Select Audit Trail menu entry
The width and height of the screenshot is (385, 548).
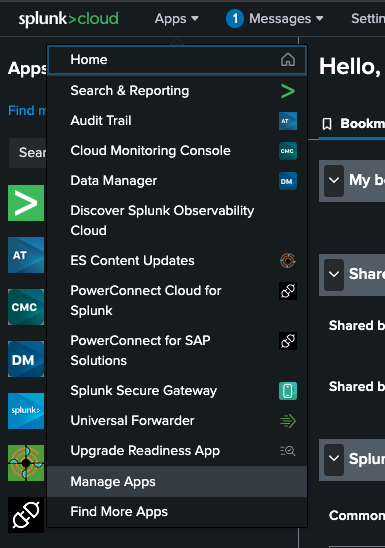coord(177,121)
